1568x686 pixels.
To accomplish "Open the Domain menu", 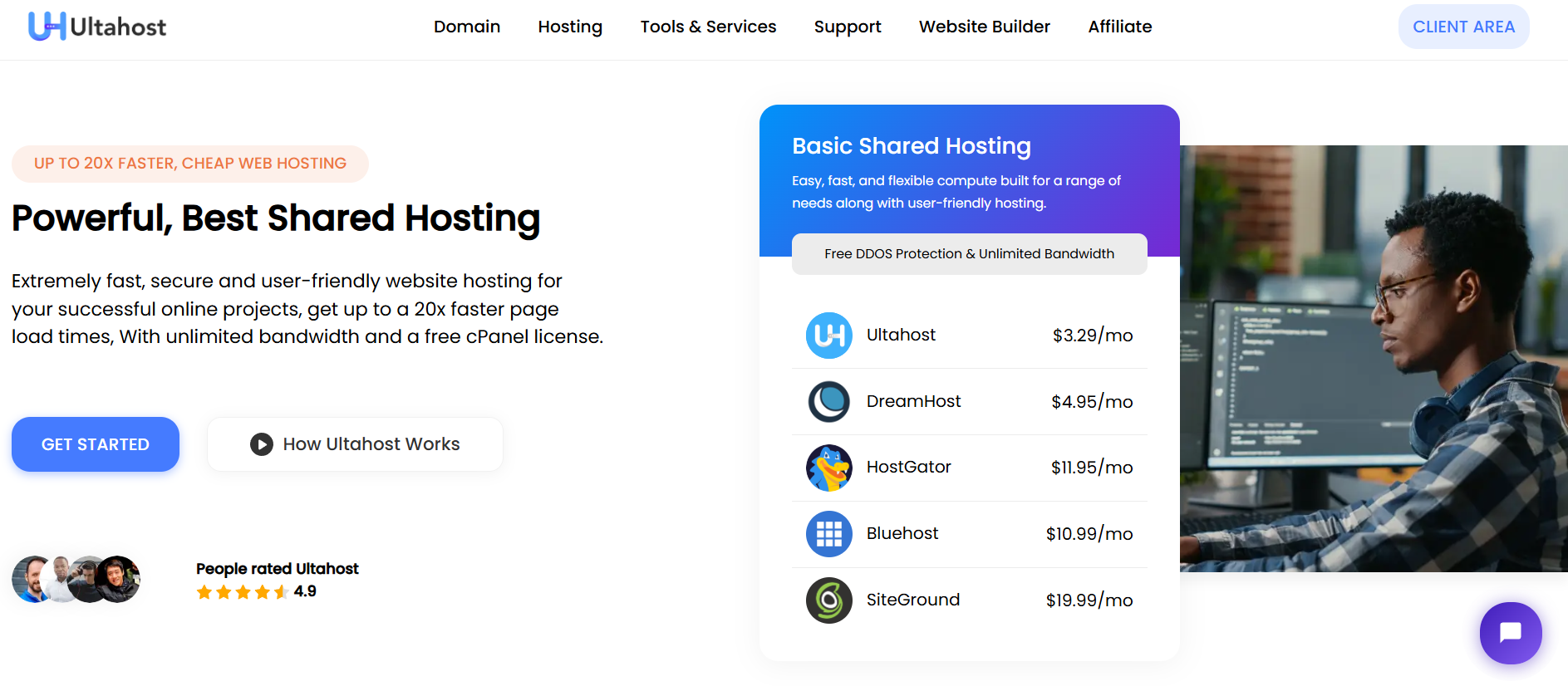I will point(467,27).
